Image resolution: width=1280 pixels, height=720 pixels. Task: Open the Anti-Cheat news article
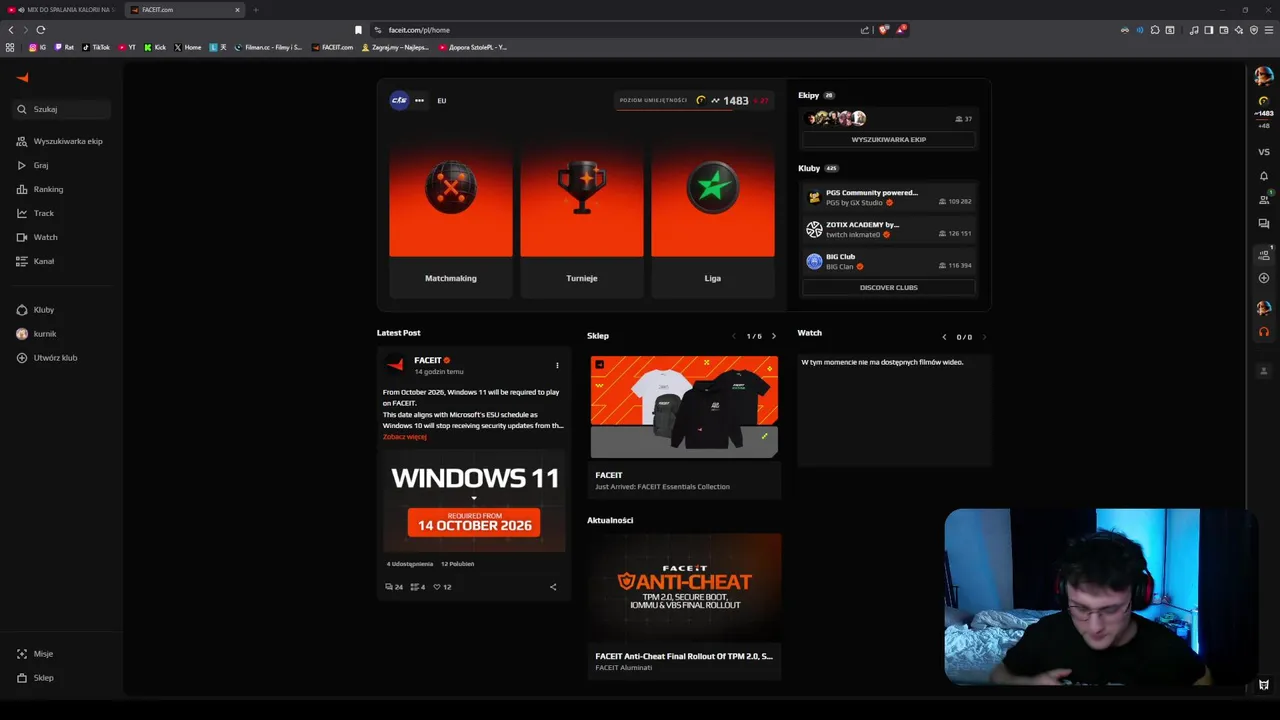pyautogui.click(x=684, y=606)
